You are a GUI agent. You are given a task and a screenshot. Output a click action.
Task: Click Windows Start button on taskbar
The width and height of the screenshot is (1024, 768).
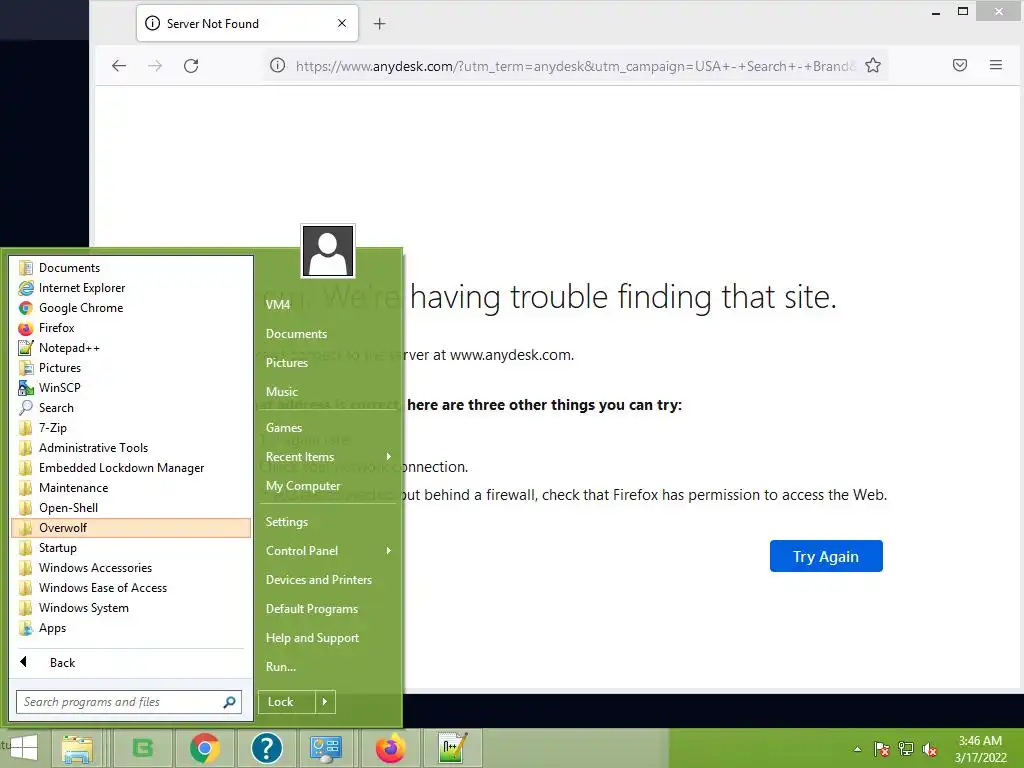[x=24, y=748]
